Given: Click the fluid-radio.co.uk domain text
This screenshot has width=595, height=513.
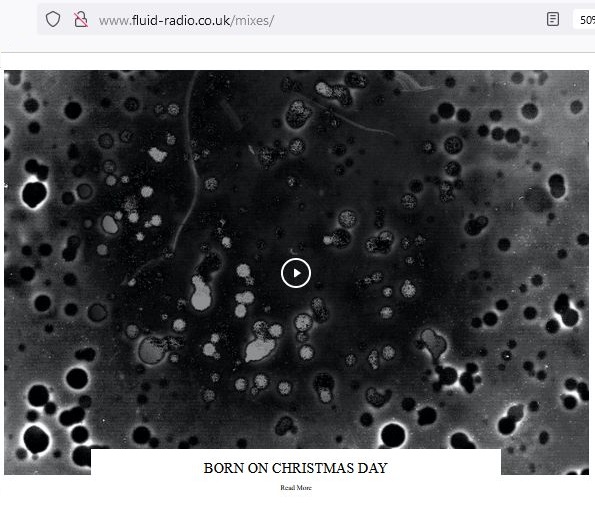Looking at the screenshot, I should [181, 20].
